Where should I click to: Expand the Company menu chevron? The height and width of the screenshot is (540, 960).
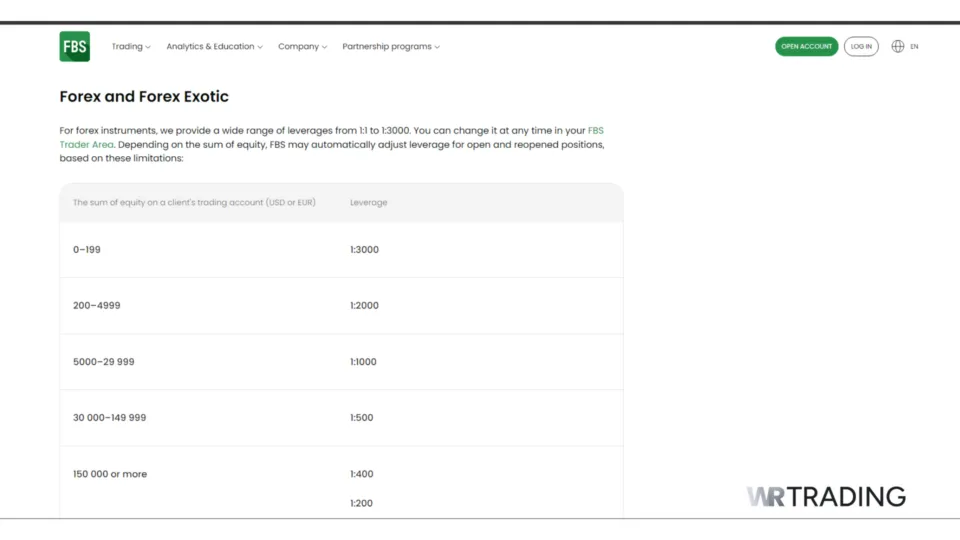(x=324, y=47)
